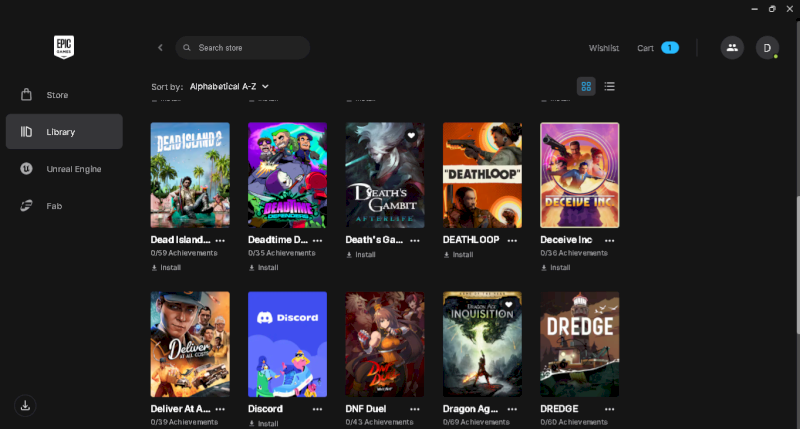Viewport: 800px width, 429px height.
Task: Open the Store sidebar page
Action: [64, 95]
